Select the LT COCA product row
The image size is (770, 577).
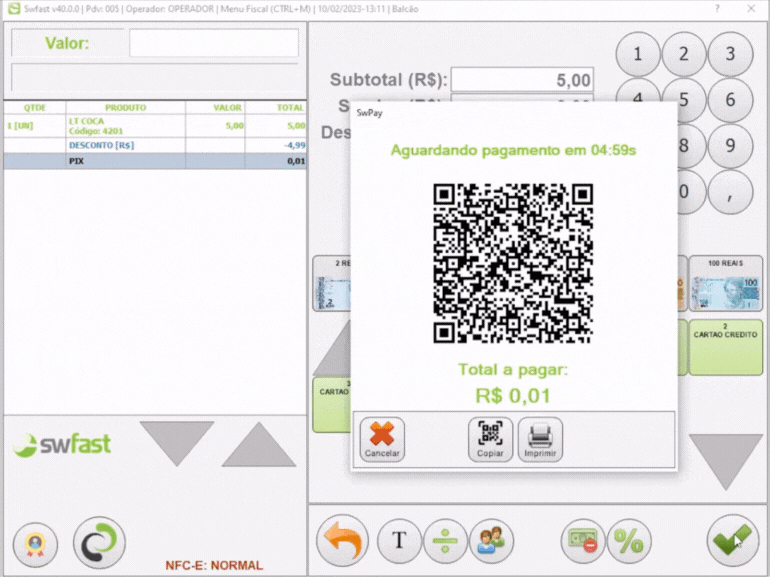click(x=155, y=126)
